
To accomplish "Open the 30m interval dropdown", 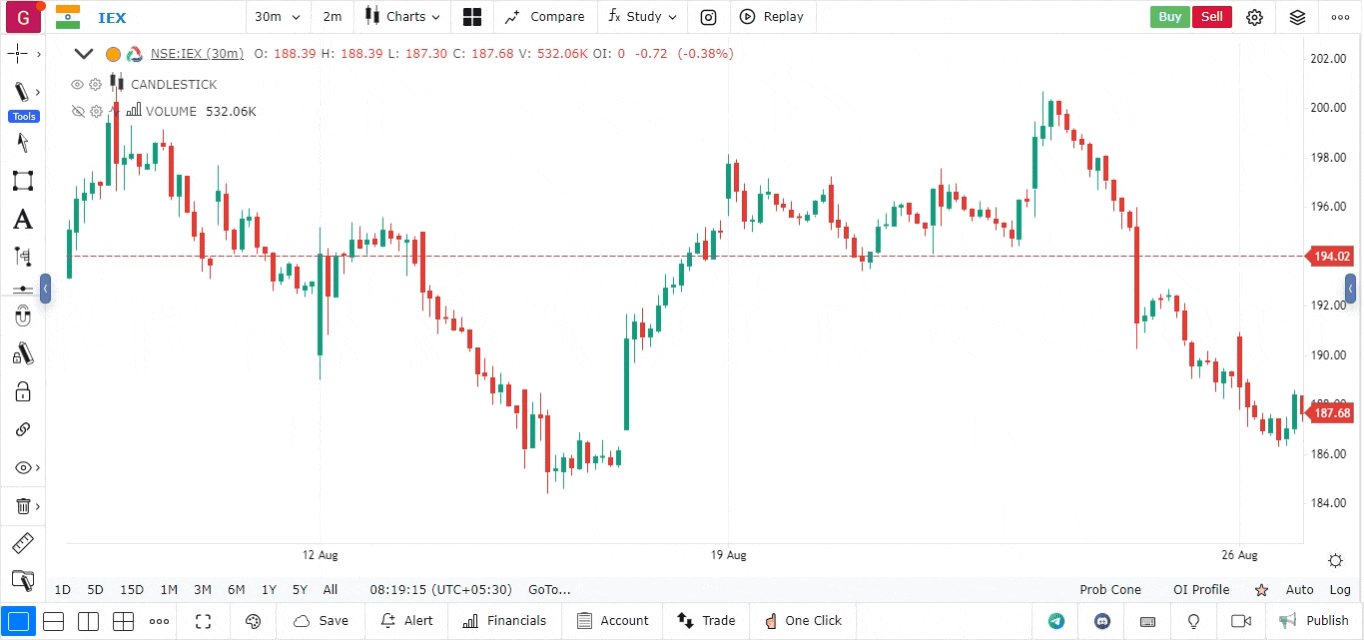I will (x=277, y=17).
